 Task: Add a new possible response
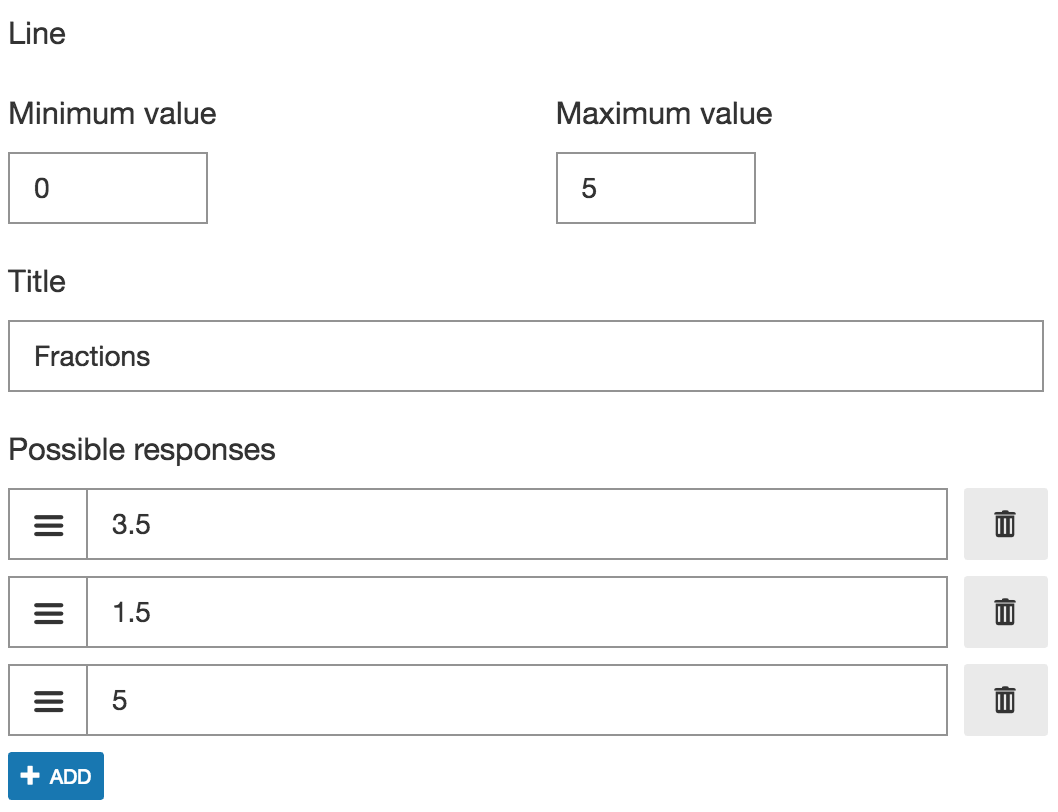coord(56,776)
